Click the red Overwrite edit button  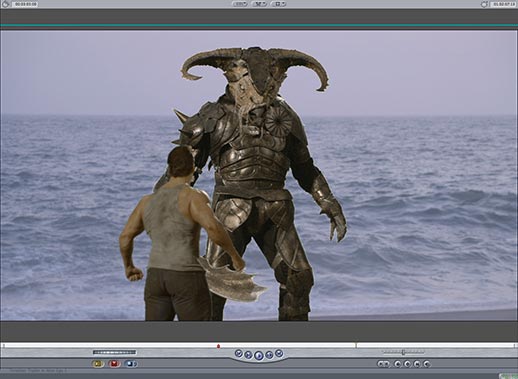114,364
